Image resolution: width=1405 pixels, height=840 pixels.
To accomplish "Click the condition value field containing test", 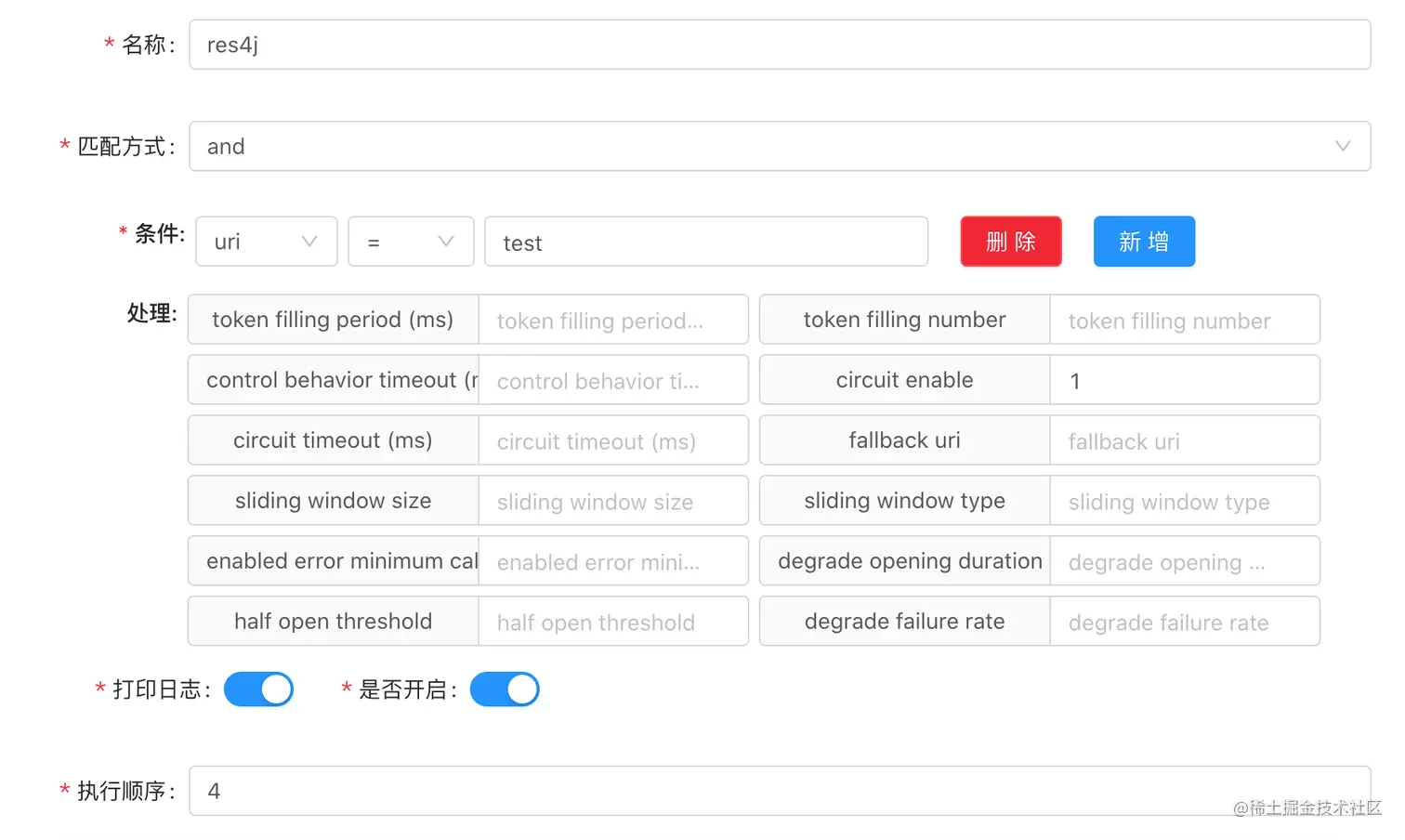I will (706, 242).
